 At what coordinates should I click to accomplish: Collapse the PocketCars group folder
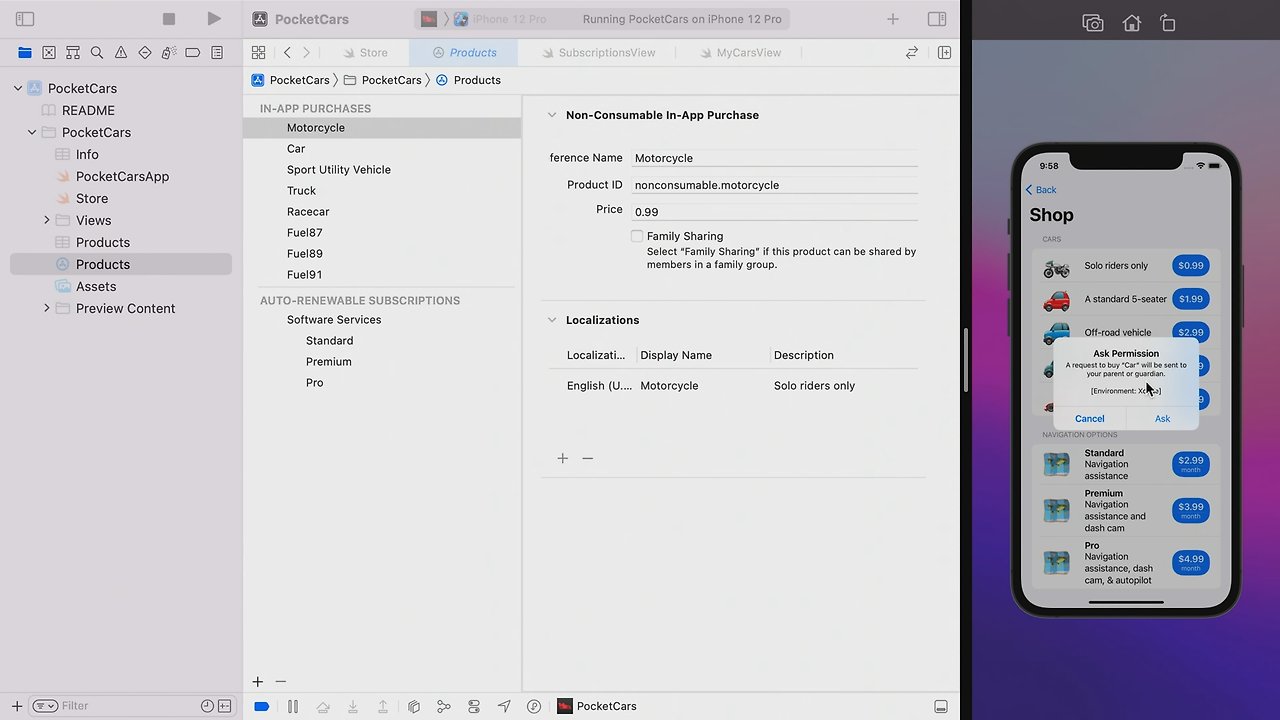pyautogui.click(x=32, y=132)
